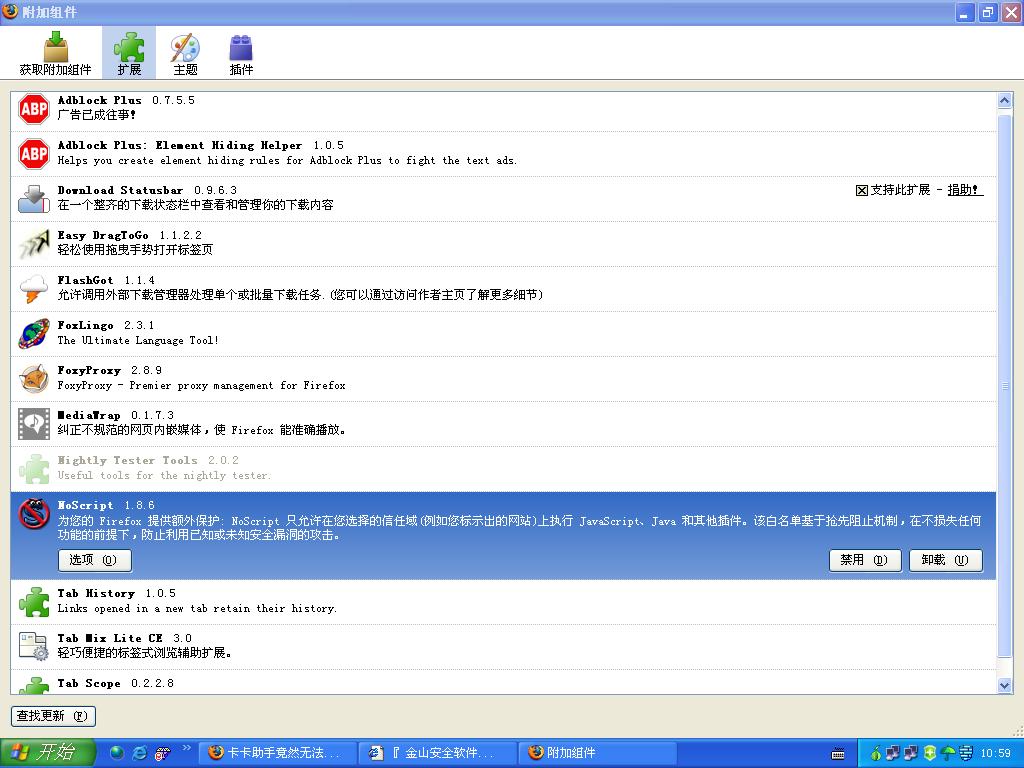Click the system clock showing 10:59
Viewport: 1024px width, 768px height.
point(996,754)
